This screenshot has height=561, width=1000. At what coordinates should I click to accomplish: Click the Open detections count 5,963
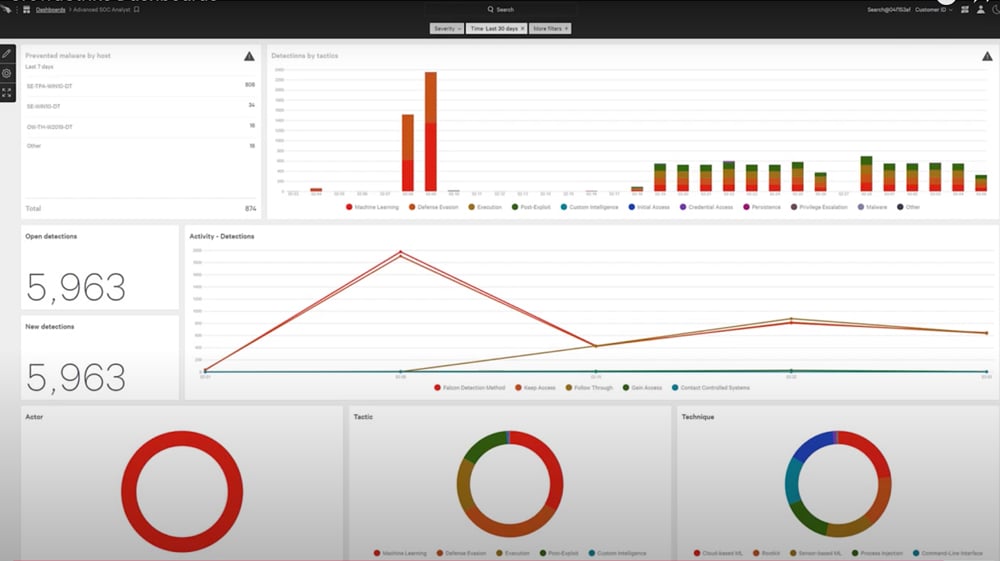tap(76, 287)
